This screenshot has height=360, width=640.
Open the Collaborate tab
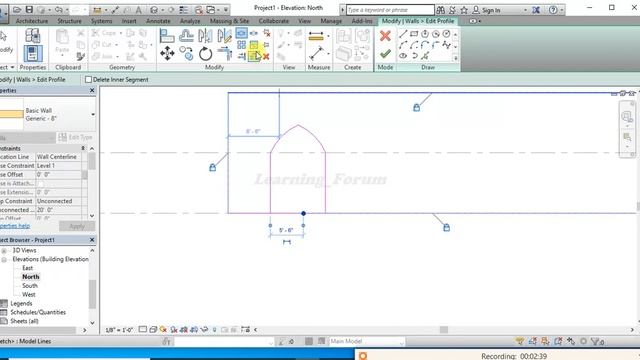tap(273, 21)
